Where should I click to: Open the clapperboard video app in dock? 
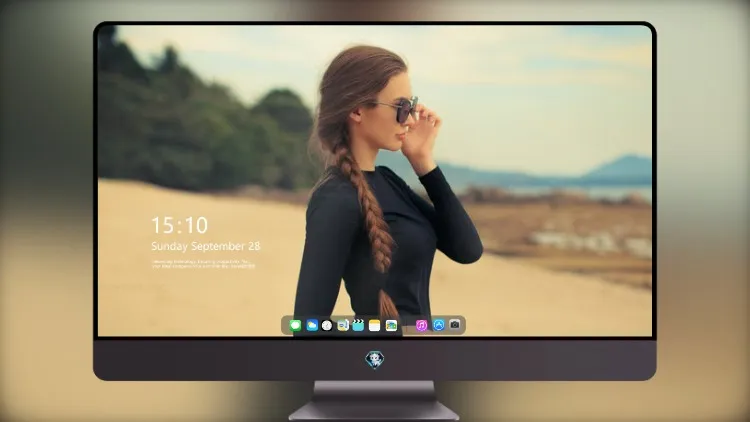(358, 325)
